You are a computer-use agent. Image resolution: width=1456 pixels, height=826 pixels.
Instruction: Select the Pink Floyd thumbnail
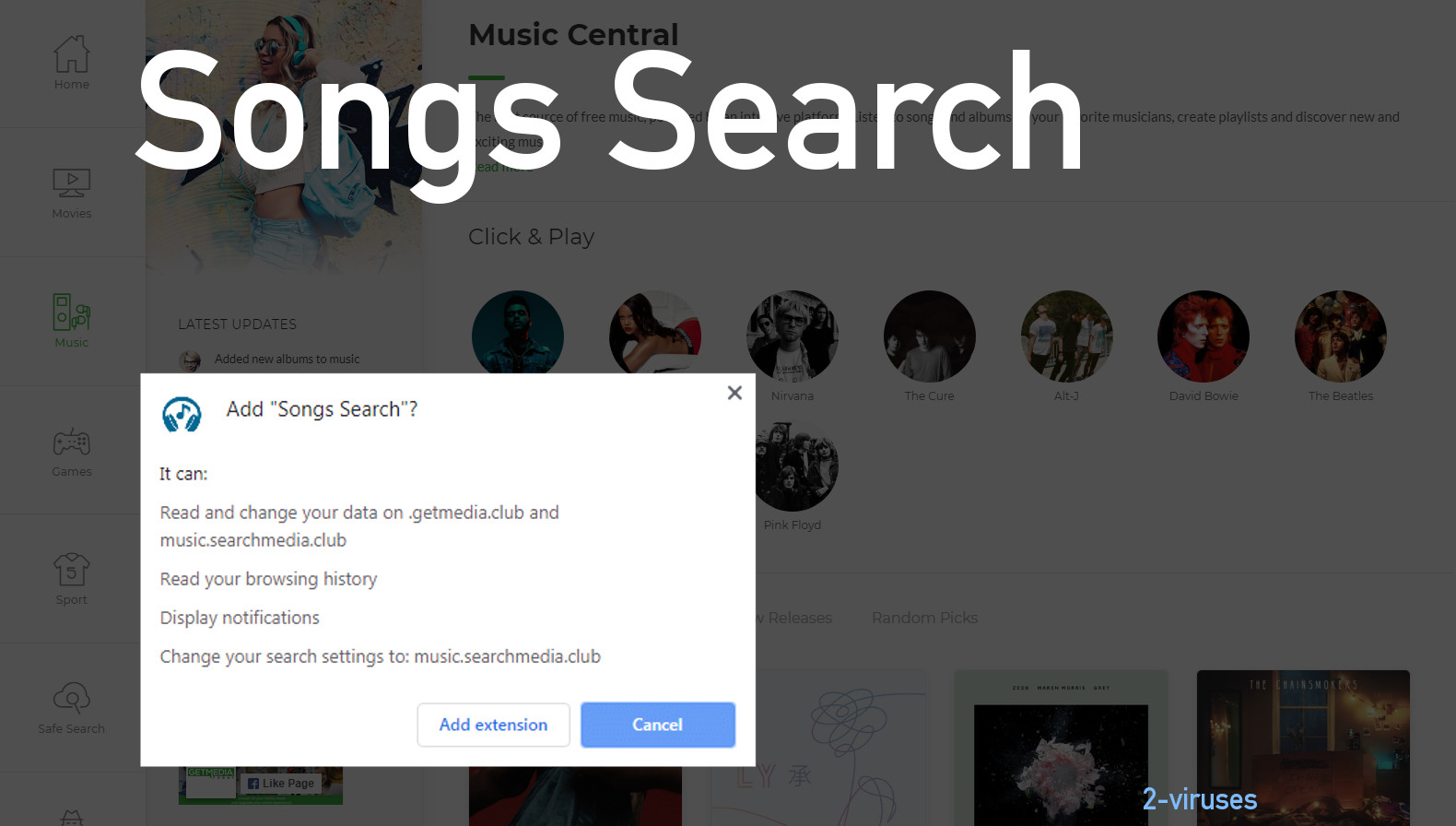[792, 465]
